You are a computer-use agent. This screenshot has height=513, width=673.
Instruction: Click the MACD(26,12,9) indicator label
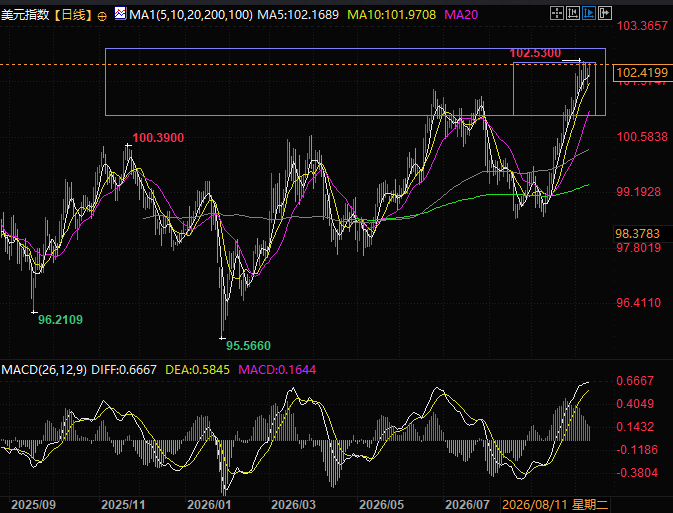tap(44, 370)
